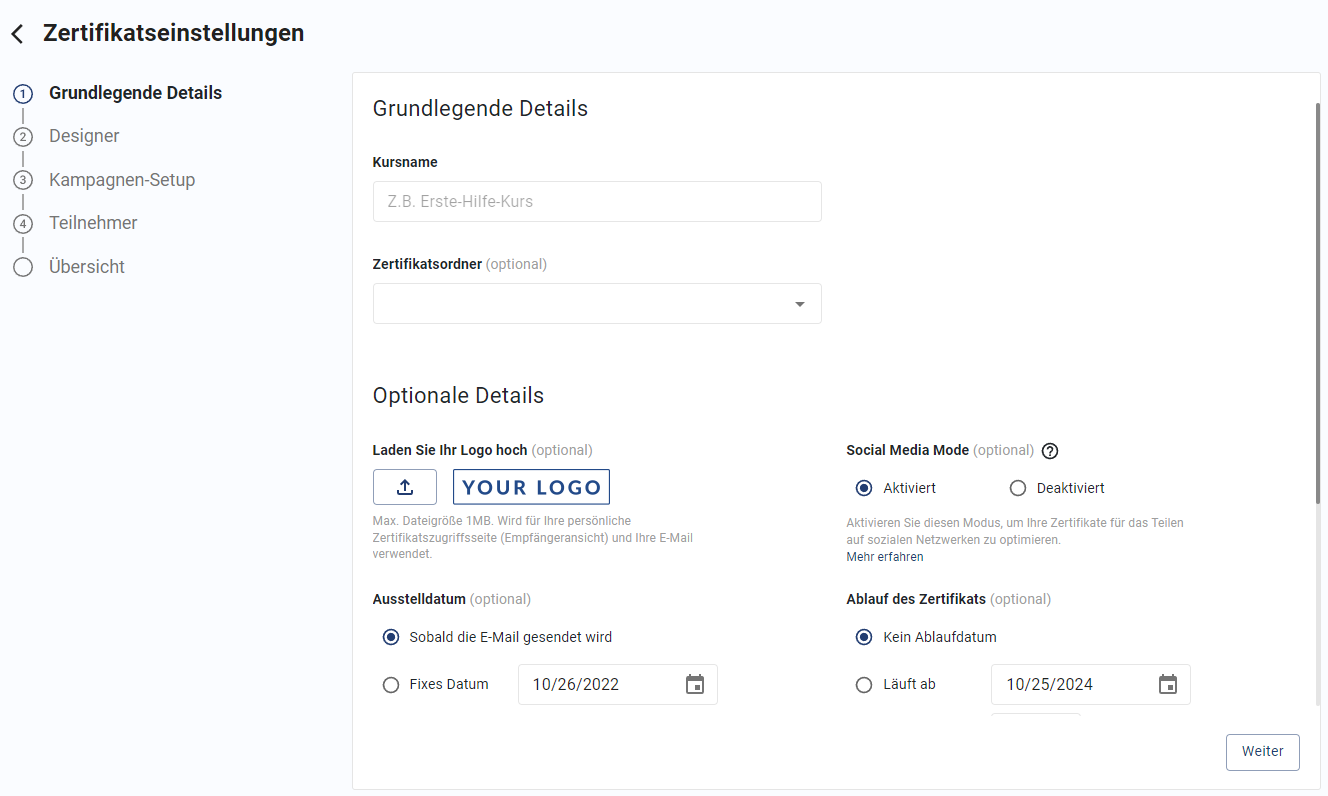Click the step 4 circle for Teilnehmer
1328x796 pixels.
pos(23,223)
